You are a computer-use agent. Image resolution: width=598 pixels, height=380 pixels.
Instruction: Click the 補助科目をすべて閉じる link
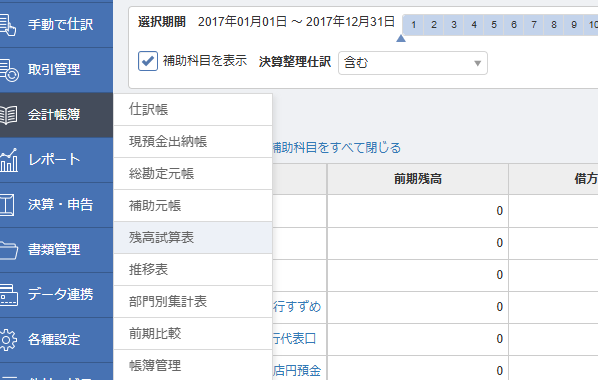pyautogui.click(x=337, y=148)
